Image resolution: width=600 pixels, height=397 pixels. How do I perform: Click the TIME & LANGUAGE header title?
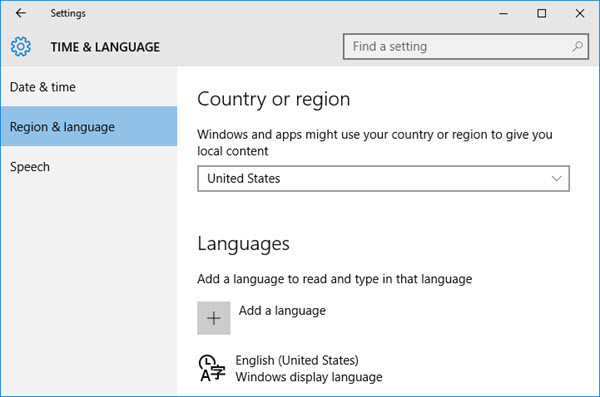(x=105, y=47)
